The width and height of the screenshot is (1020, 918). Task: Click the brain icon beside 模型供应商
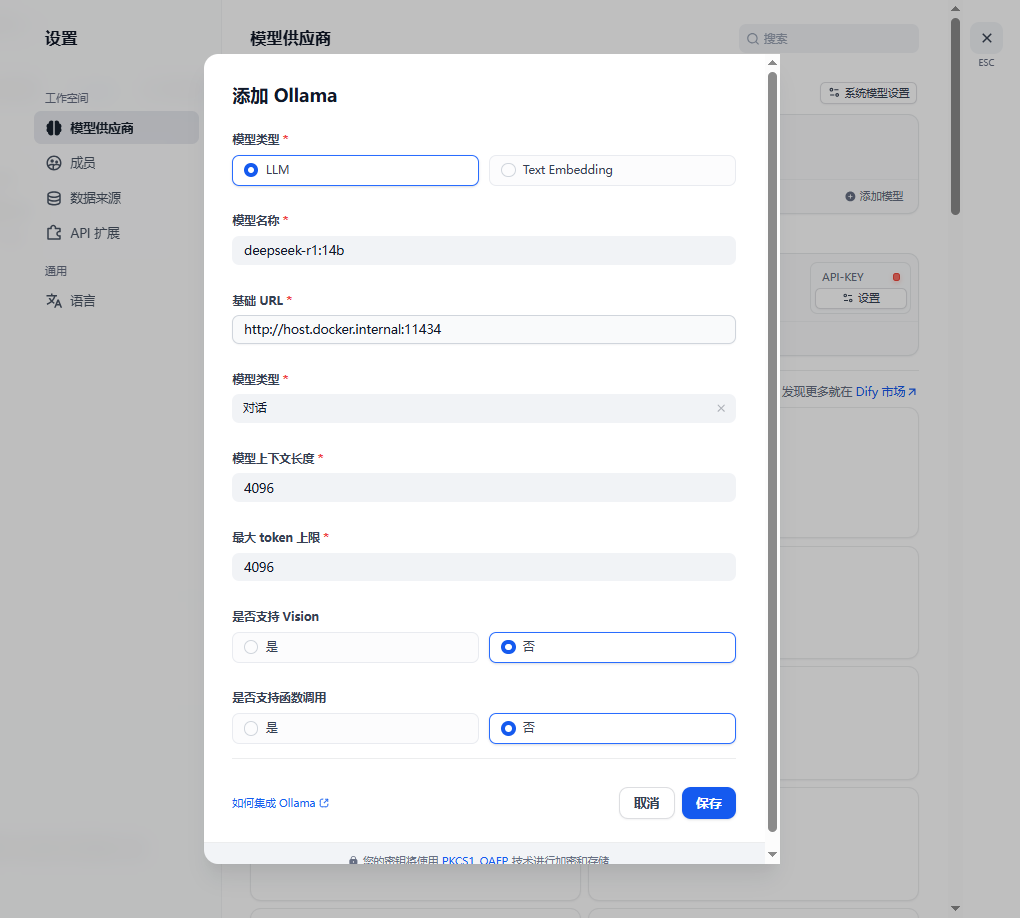pyautogui.click(x=54, y=128)
